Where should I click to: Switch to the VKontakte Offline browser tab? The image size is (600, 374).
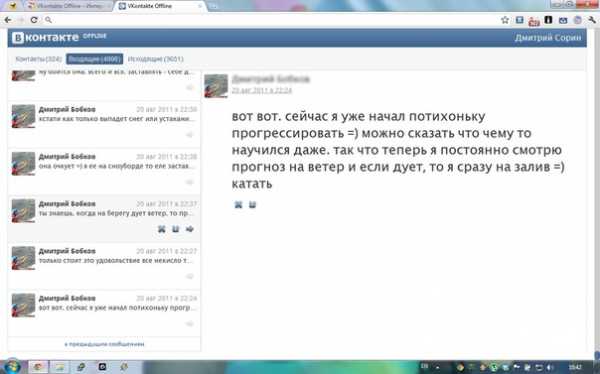coord(159,6)
